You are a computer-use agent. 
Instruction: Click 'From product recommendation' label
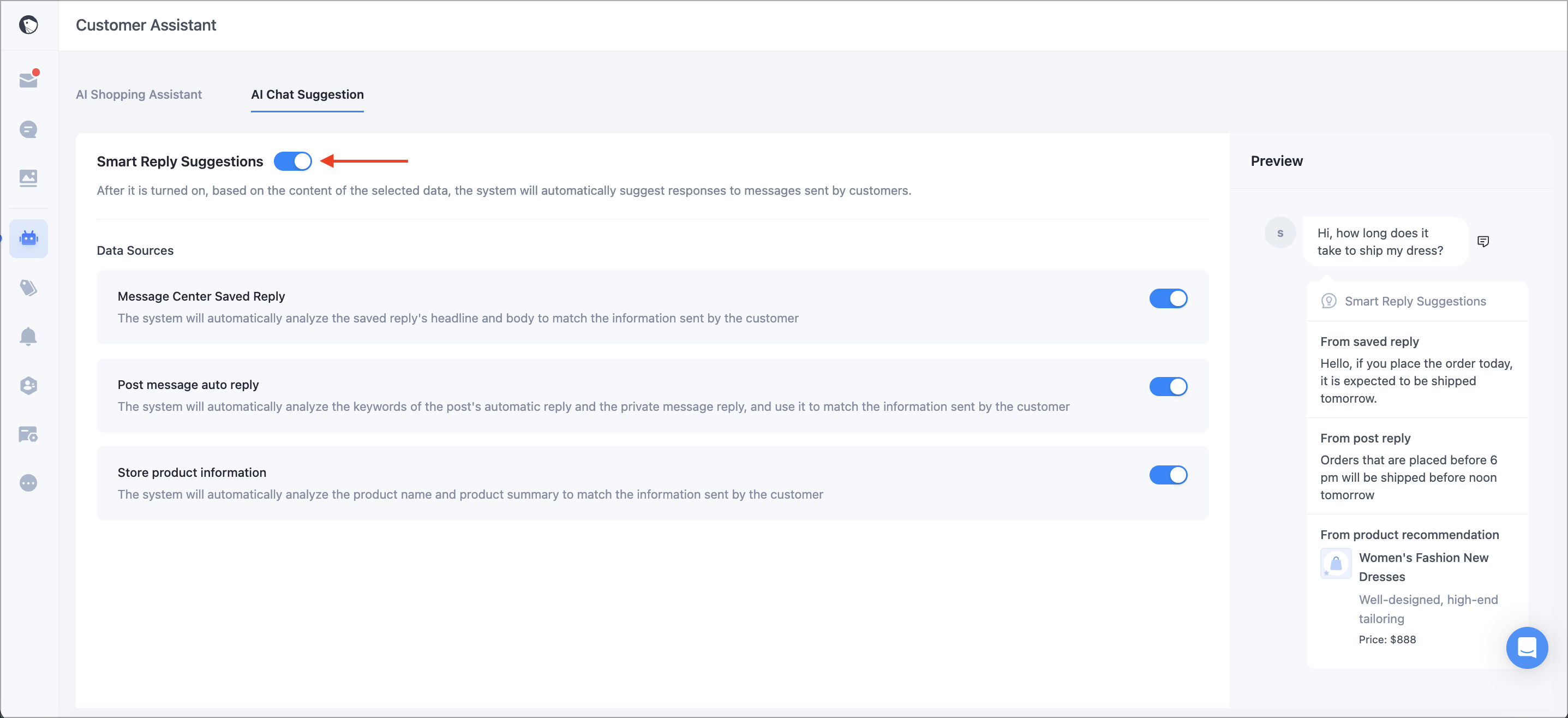1409,535
